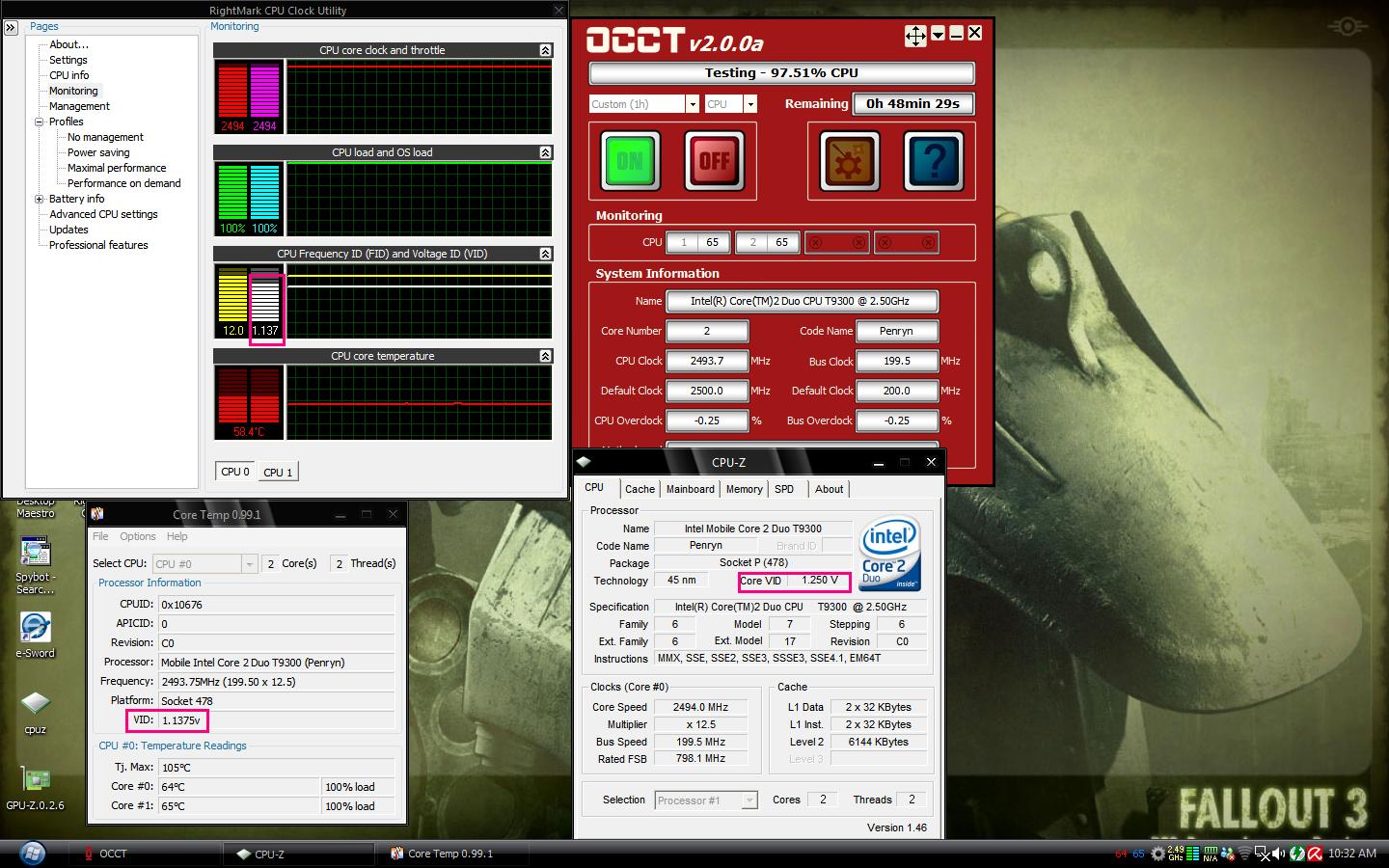Screen dimensions: 1389x868
Task: Open the CPU info page in RightMark tree
Action: pos(69,75)
